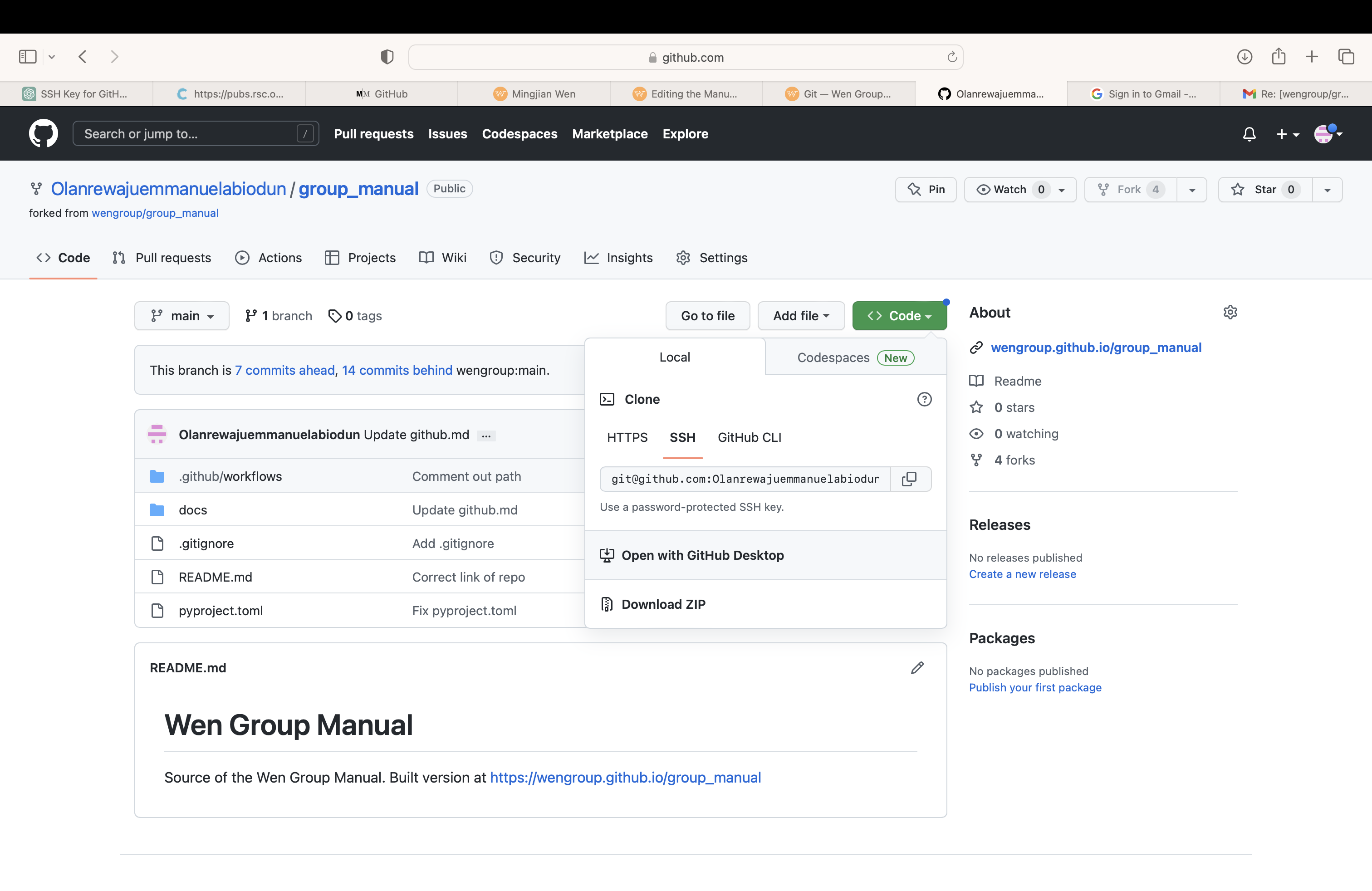Click the HTTPS tab in Clone panel
1372x891 pixels.
coord(626,437)
